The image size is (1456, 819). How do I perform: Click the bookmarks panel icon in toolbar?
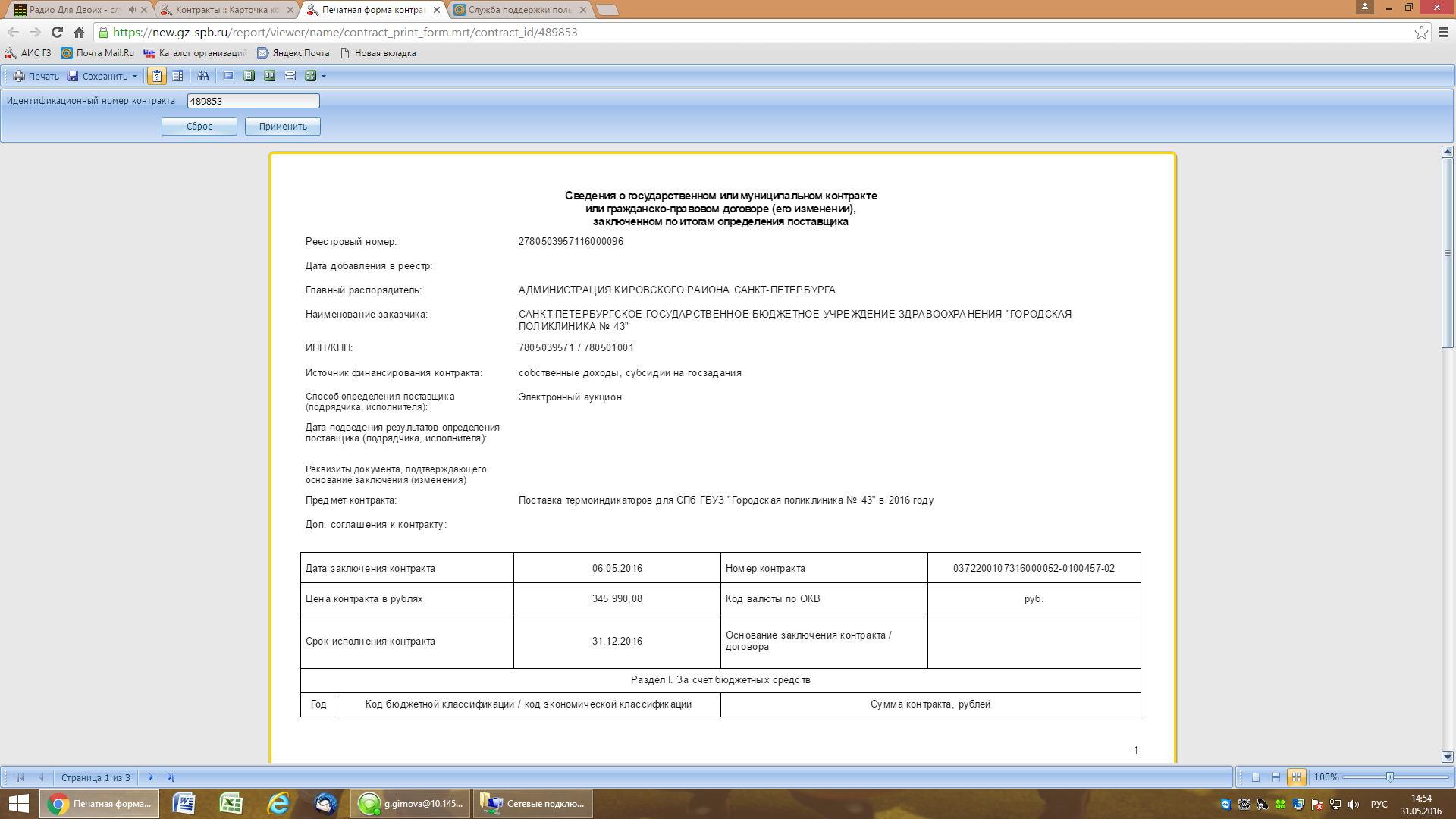[x=177, y=76]
